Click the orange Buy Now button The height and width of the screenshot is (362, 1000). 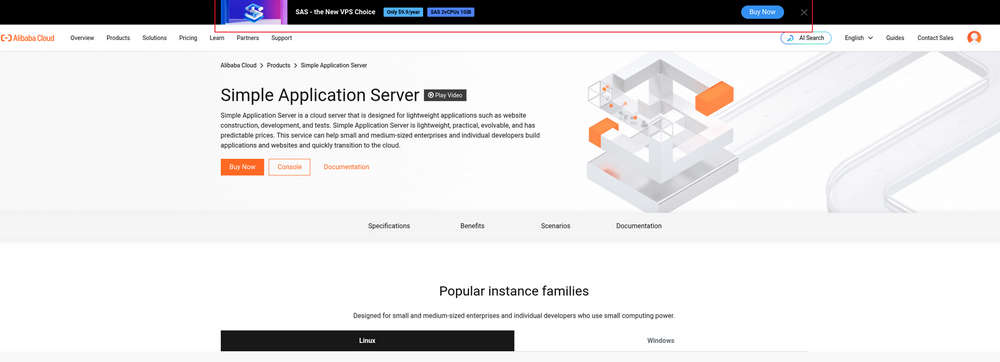click(x=242, y=167)
